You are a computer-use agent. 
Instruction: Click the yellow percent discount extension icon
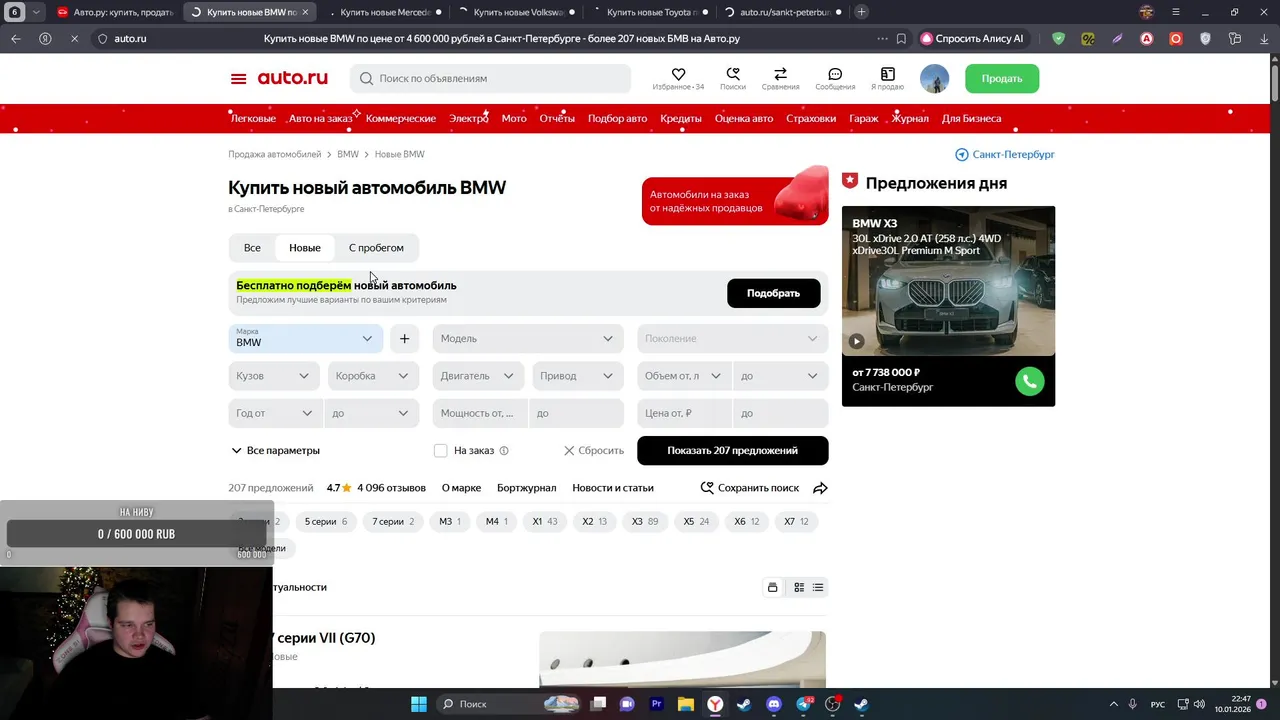(1088, 39)
